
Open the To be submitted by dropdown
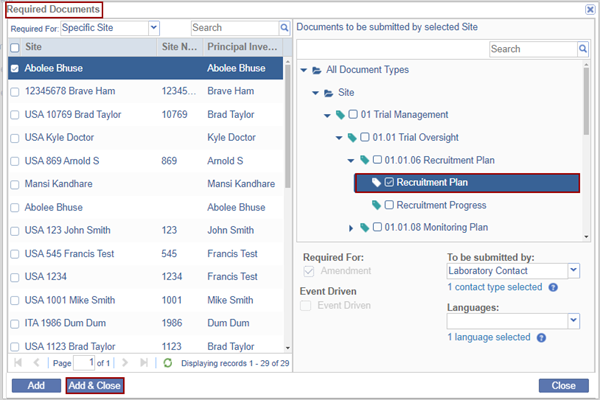point(573,270)
